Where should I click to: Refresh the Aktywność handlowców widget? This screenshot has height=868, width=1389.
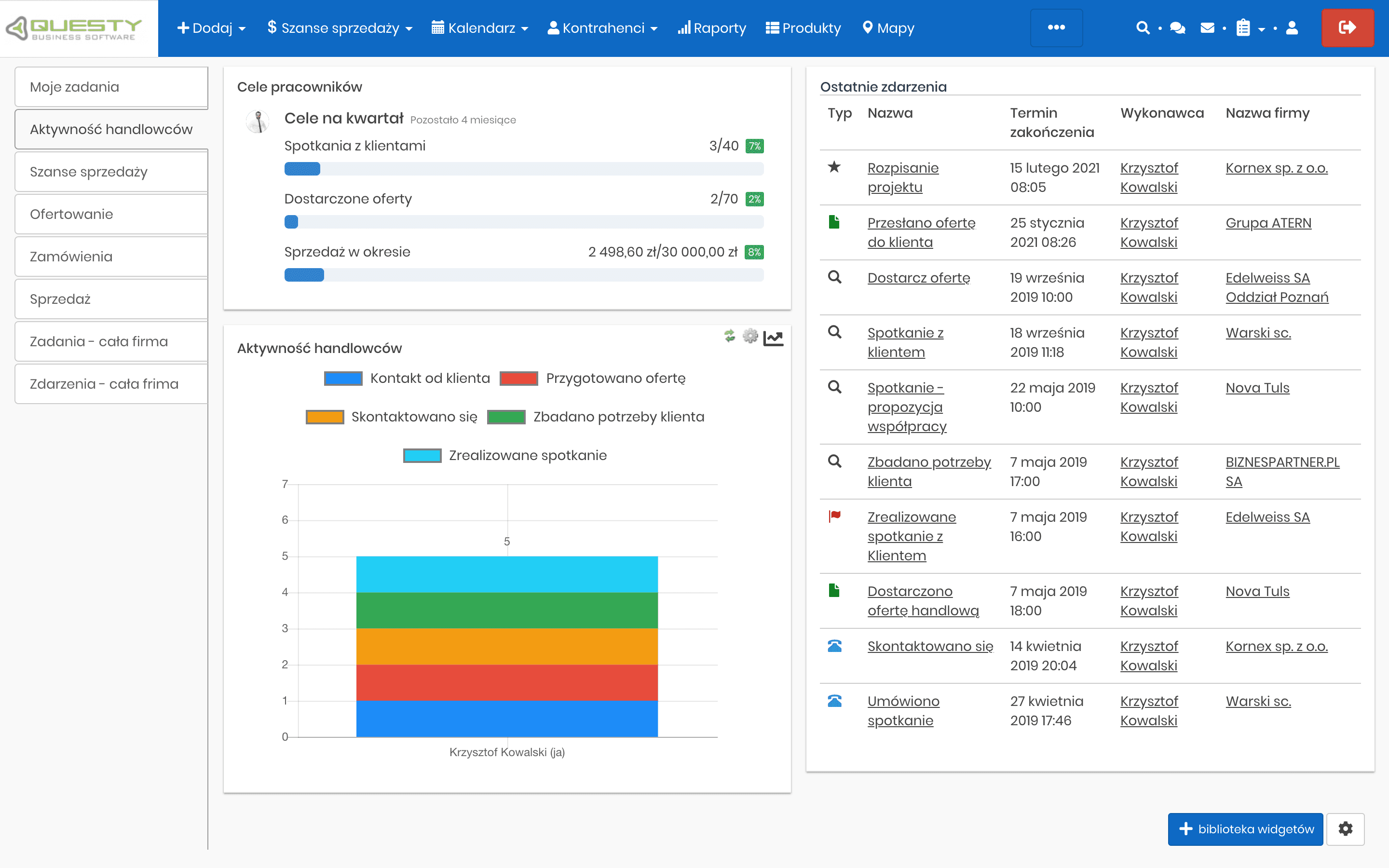point(730,336)
